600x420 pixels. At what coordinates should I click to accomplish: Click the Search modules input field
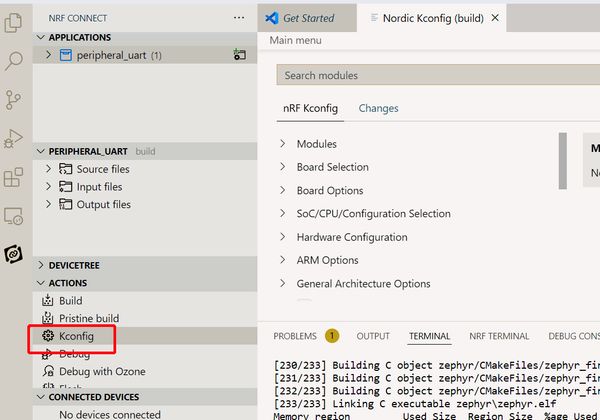[x=438, y=75]
